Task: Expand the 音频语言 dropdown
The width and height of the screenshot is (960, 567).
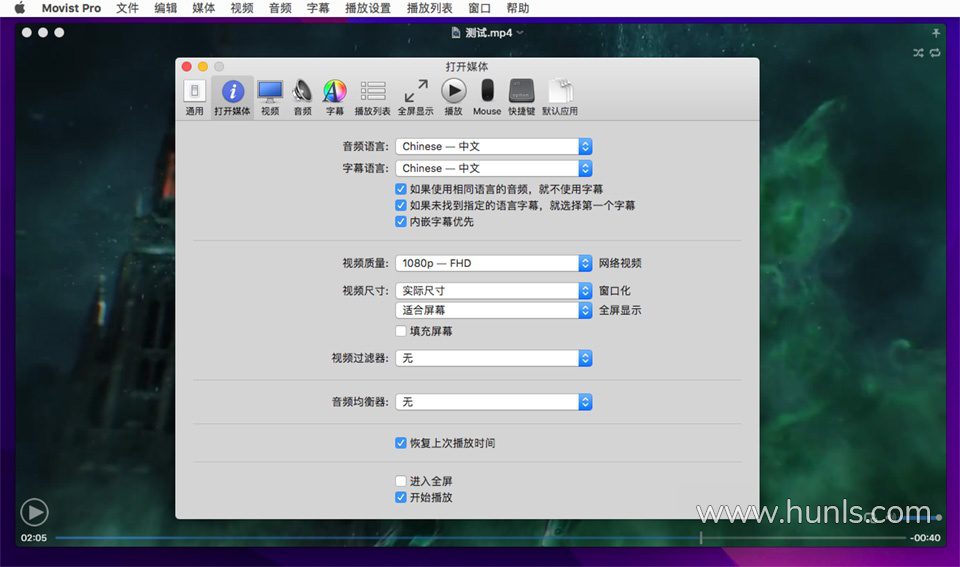Action: click(x=494, y=147)
